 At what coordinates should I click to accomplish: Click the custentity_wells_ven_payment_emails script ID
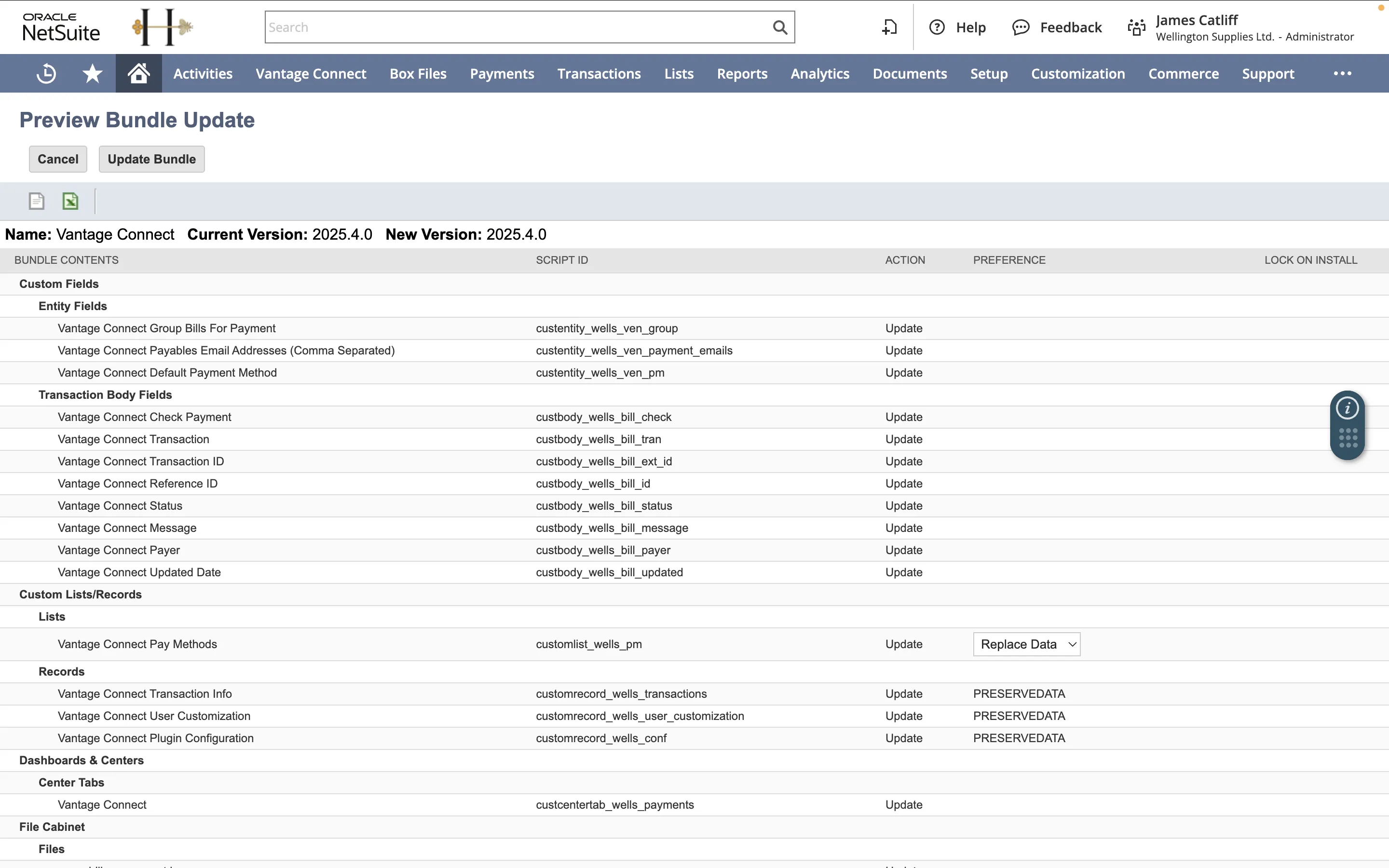(x=634, y=350)
